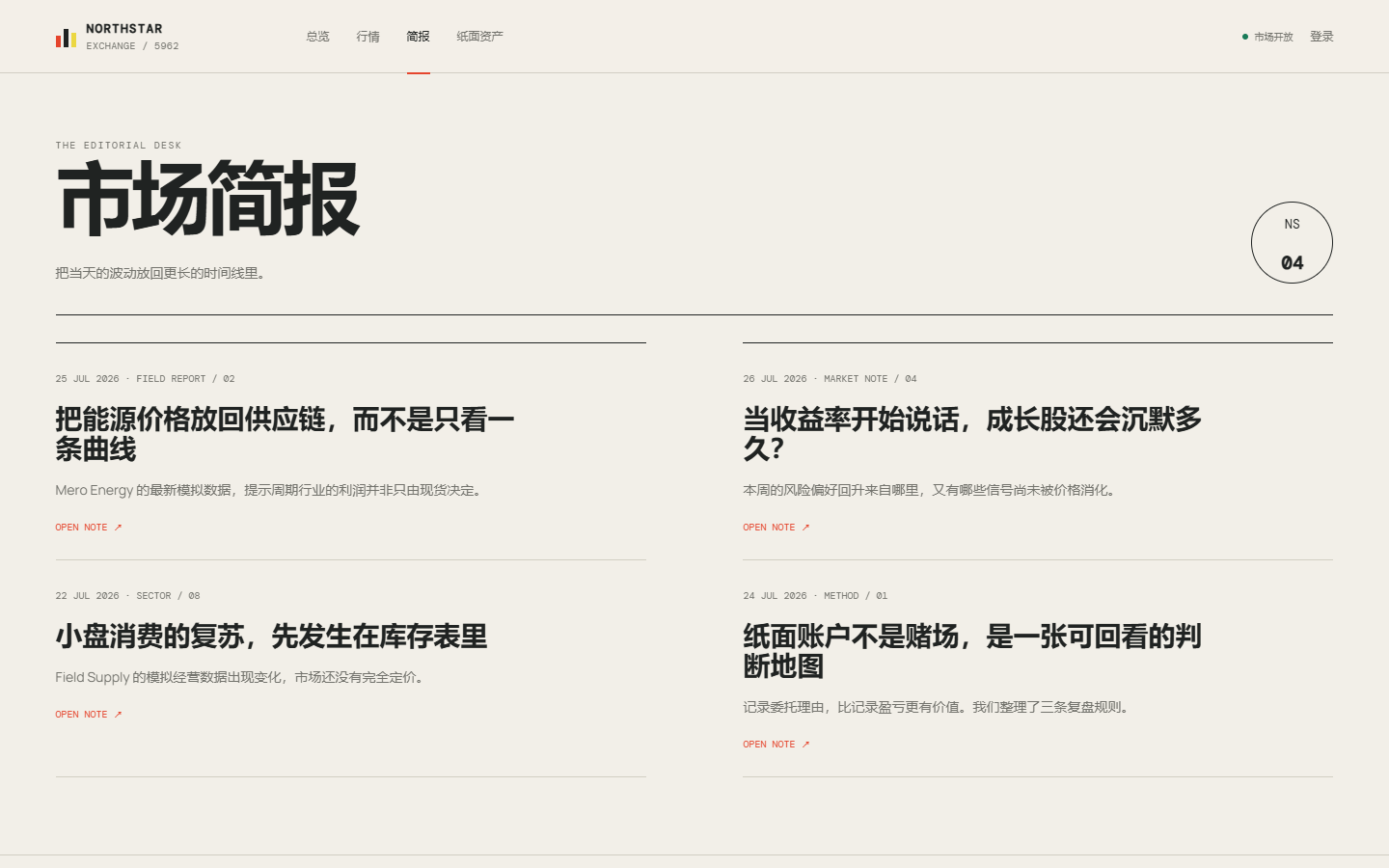Click OPEN NOTE under the 风险偏好 summary
Screen dimensions: 1389x868
click(x=776, y=528)
